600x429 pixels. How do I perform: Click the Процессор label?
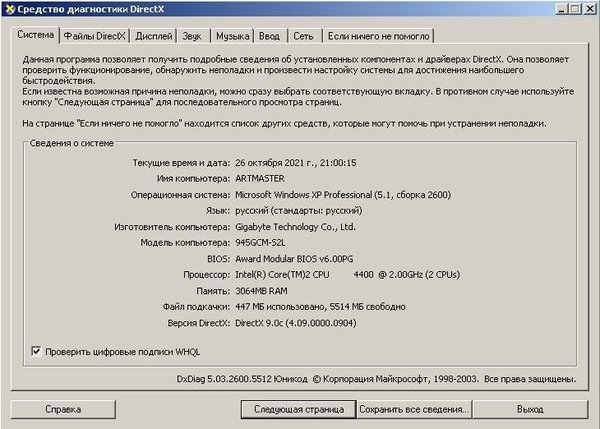(206, 274)
